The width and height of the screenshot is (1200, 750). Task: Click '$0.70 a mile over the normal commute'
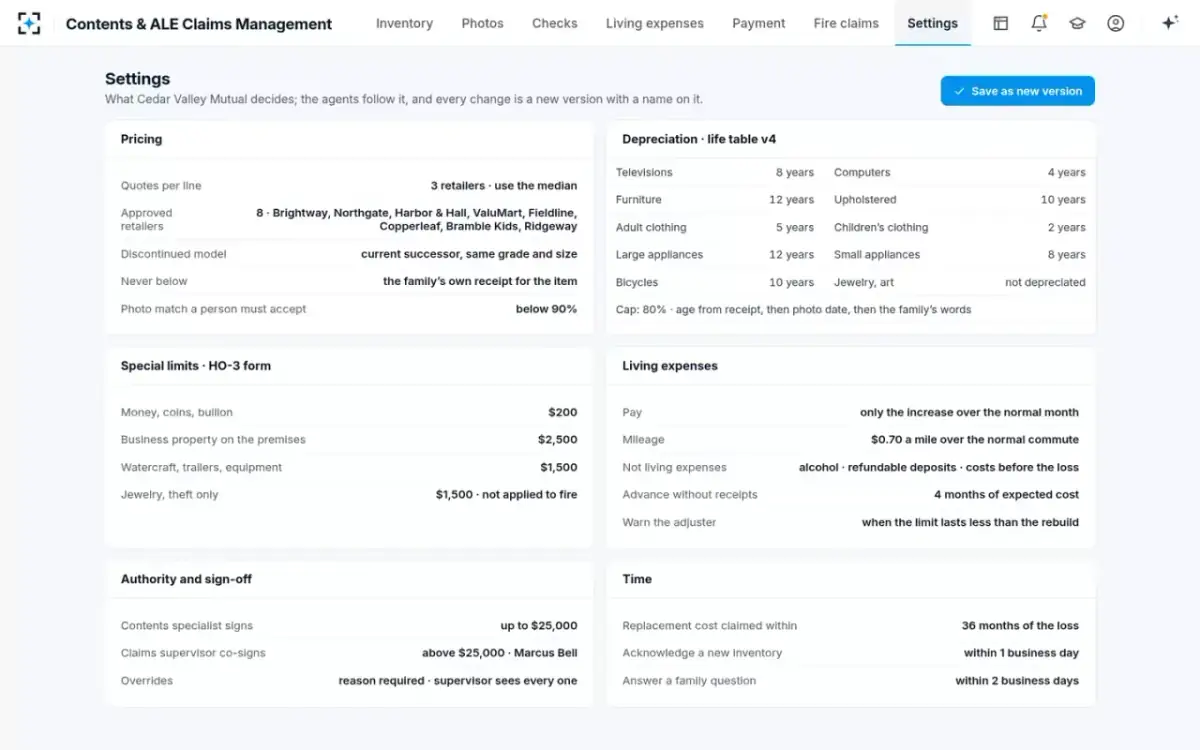[975, 440]
